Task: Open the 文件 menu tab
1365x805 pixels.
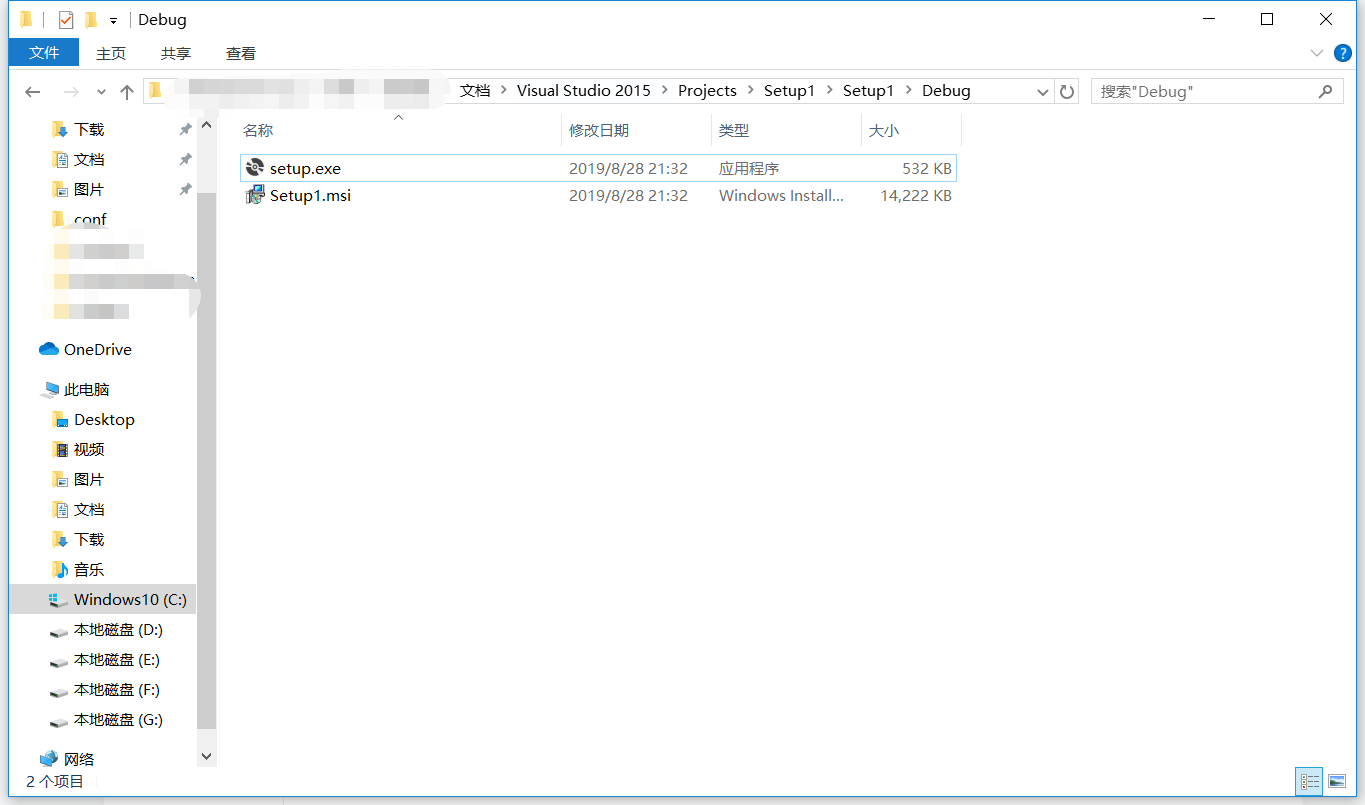Action: (x=44, y=53)
